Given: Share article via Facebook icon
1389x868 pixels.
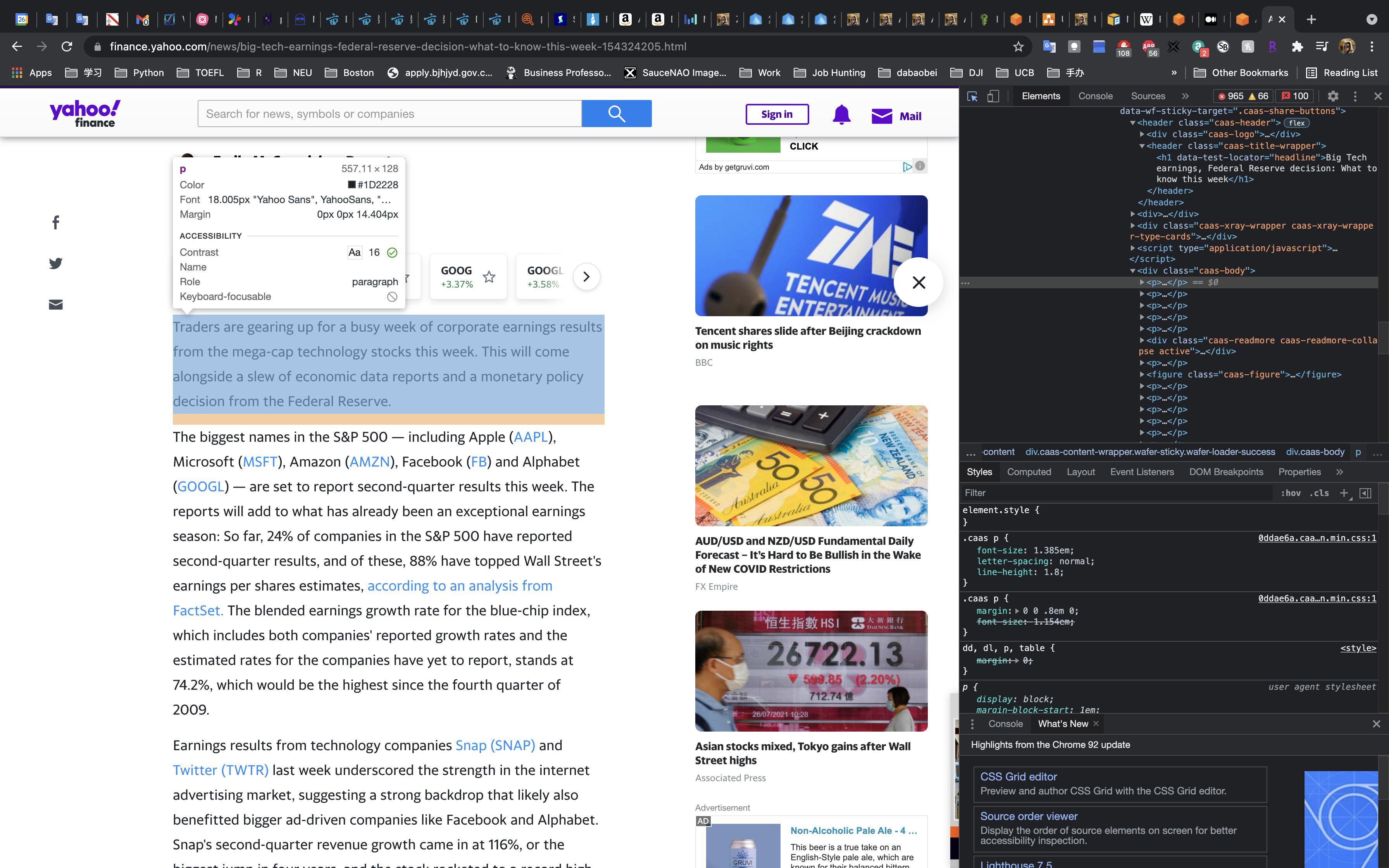Looking at the screenshot, I should click(56, 223).
